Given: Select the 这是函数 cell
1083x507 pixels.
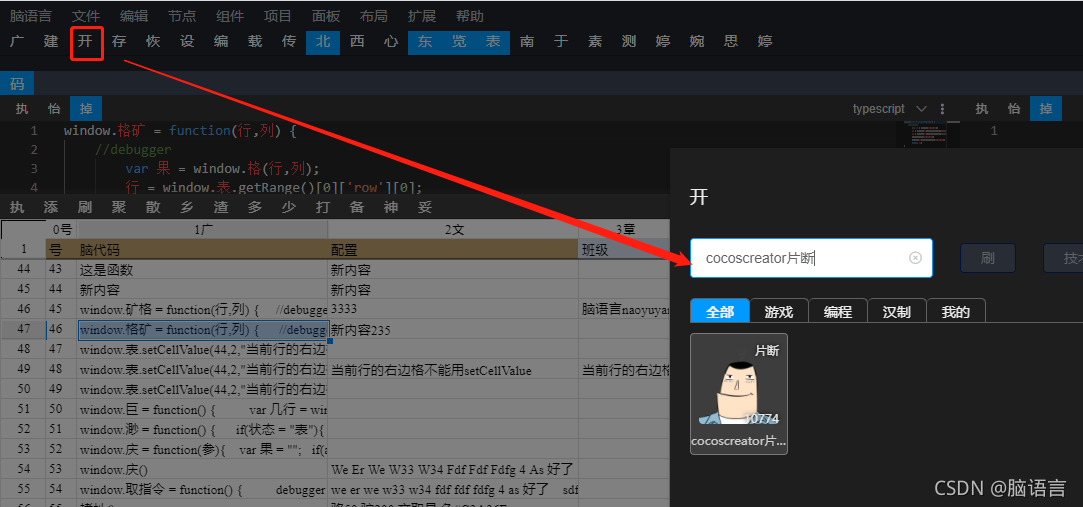Looking at the screenshot, I should tap(202, 269).
